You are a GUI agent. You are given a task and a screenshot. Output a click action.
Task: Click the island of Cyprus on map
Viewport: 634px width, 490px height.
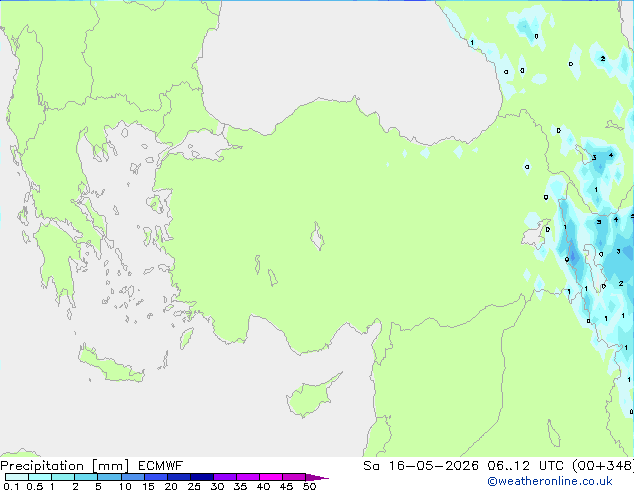(311, 396)
